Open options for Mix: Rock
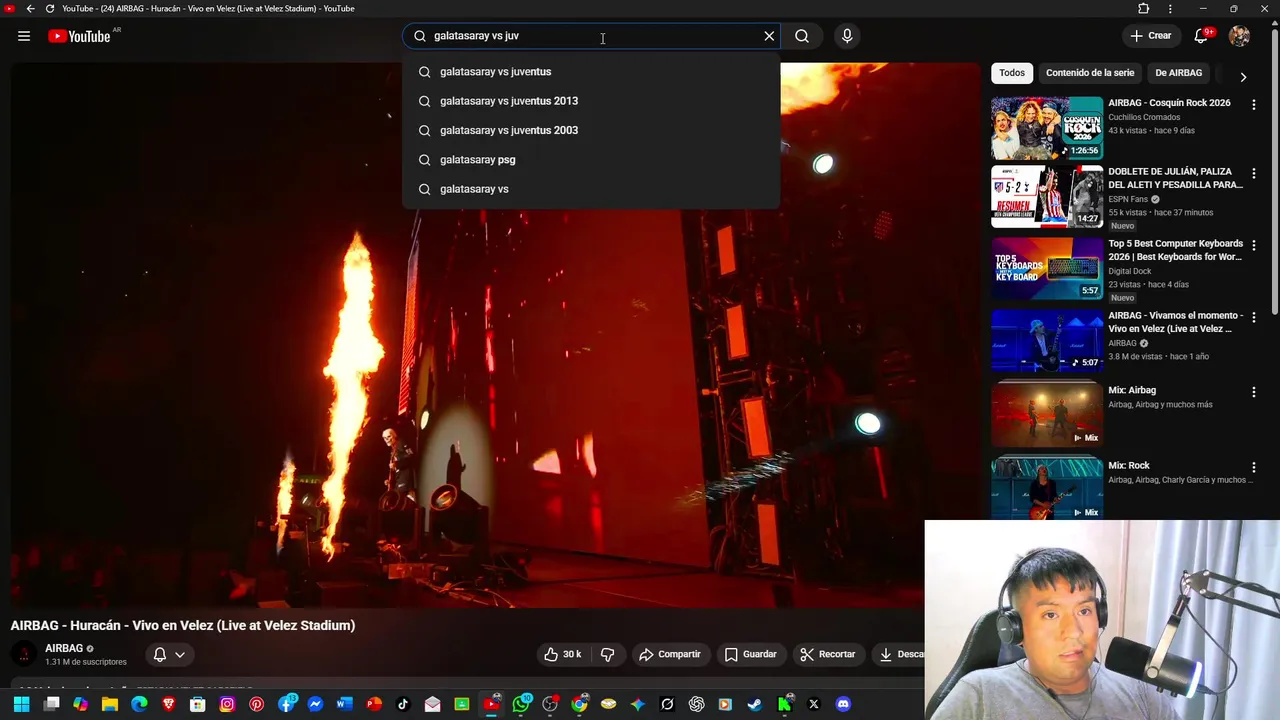This screenshot has width=1280, height=720. click(x=1254, y=468)
